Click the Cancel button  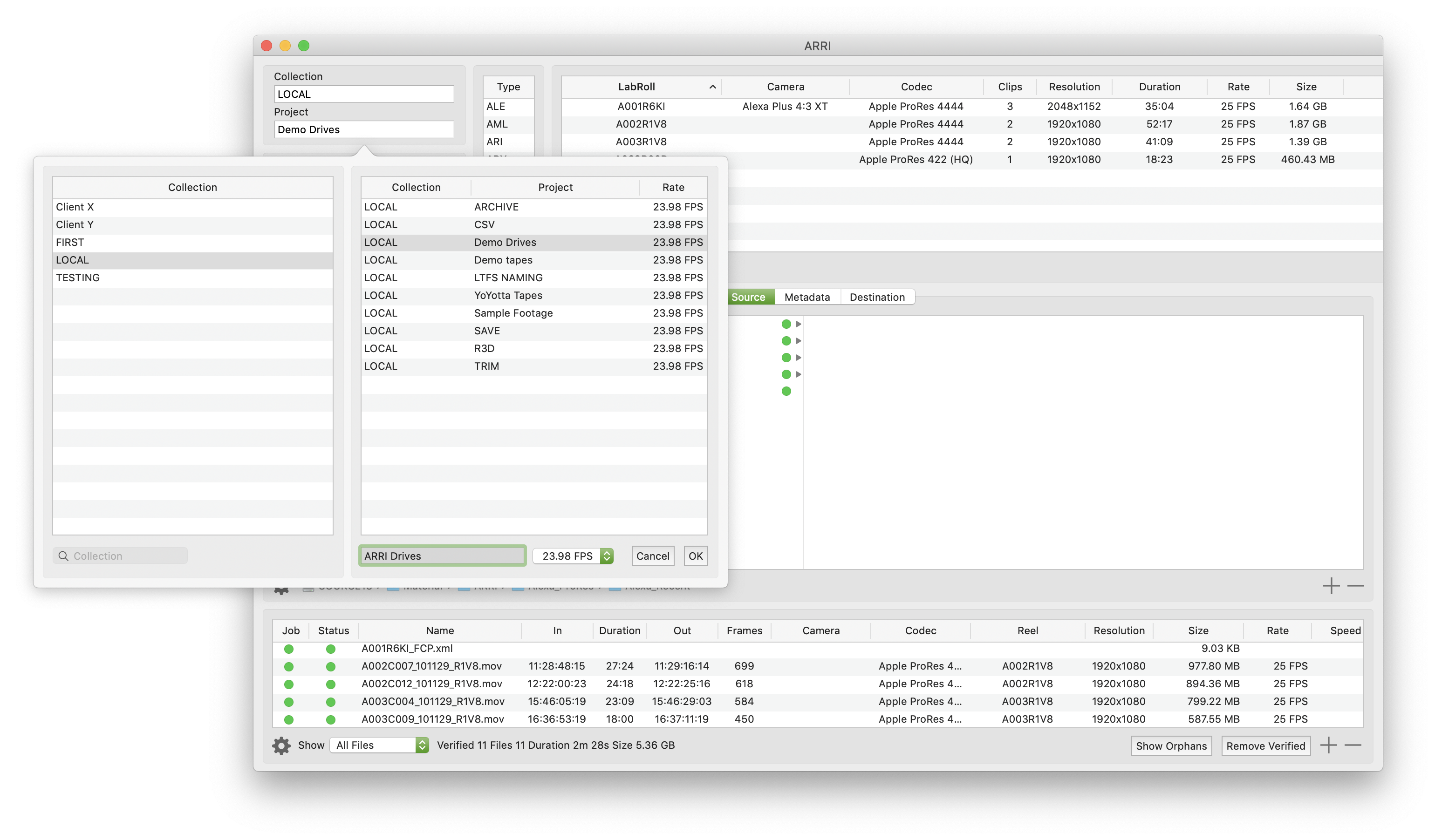click(x=653, y=556)
